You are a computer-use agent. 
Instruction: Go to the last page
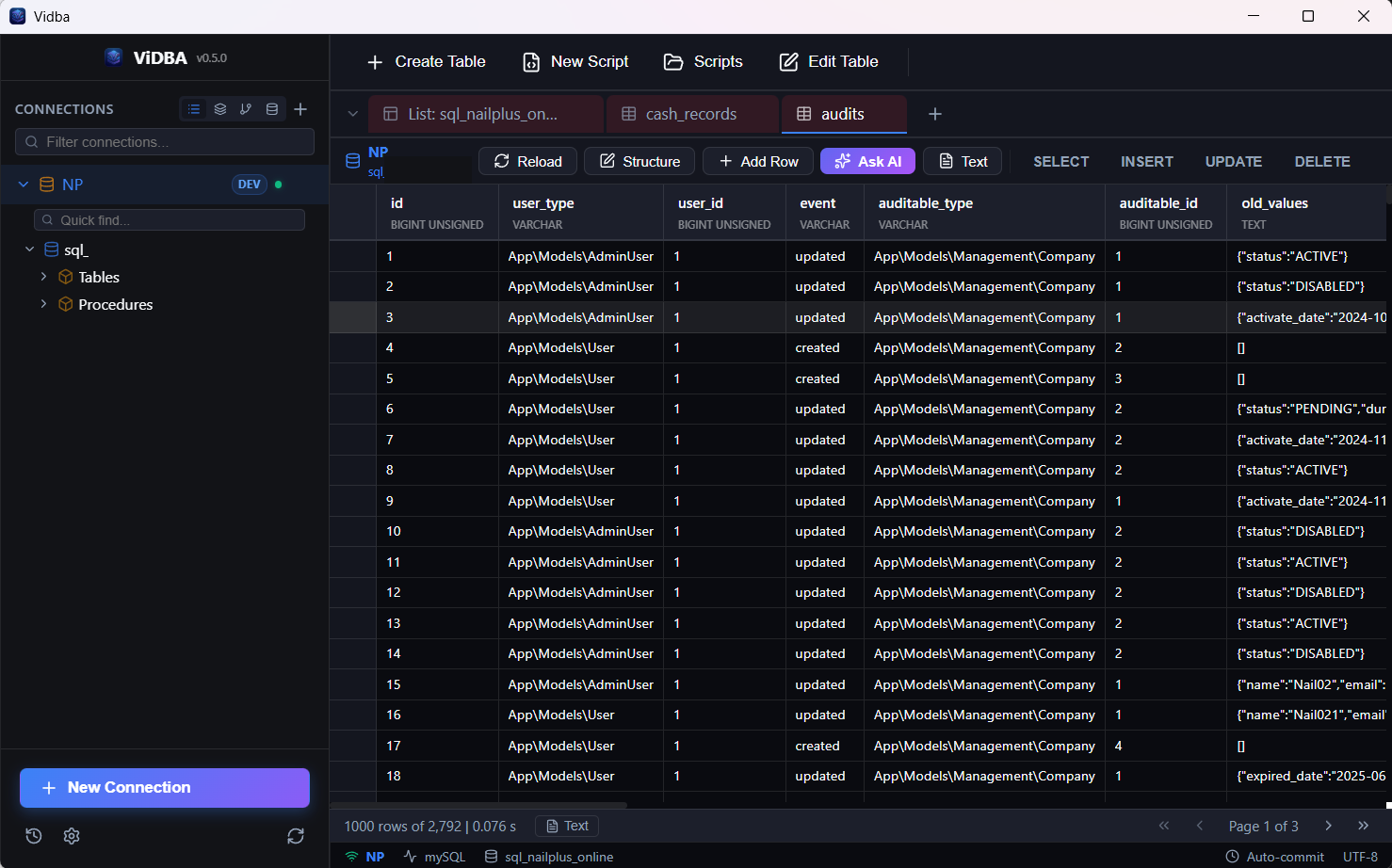pos(1363,826)
